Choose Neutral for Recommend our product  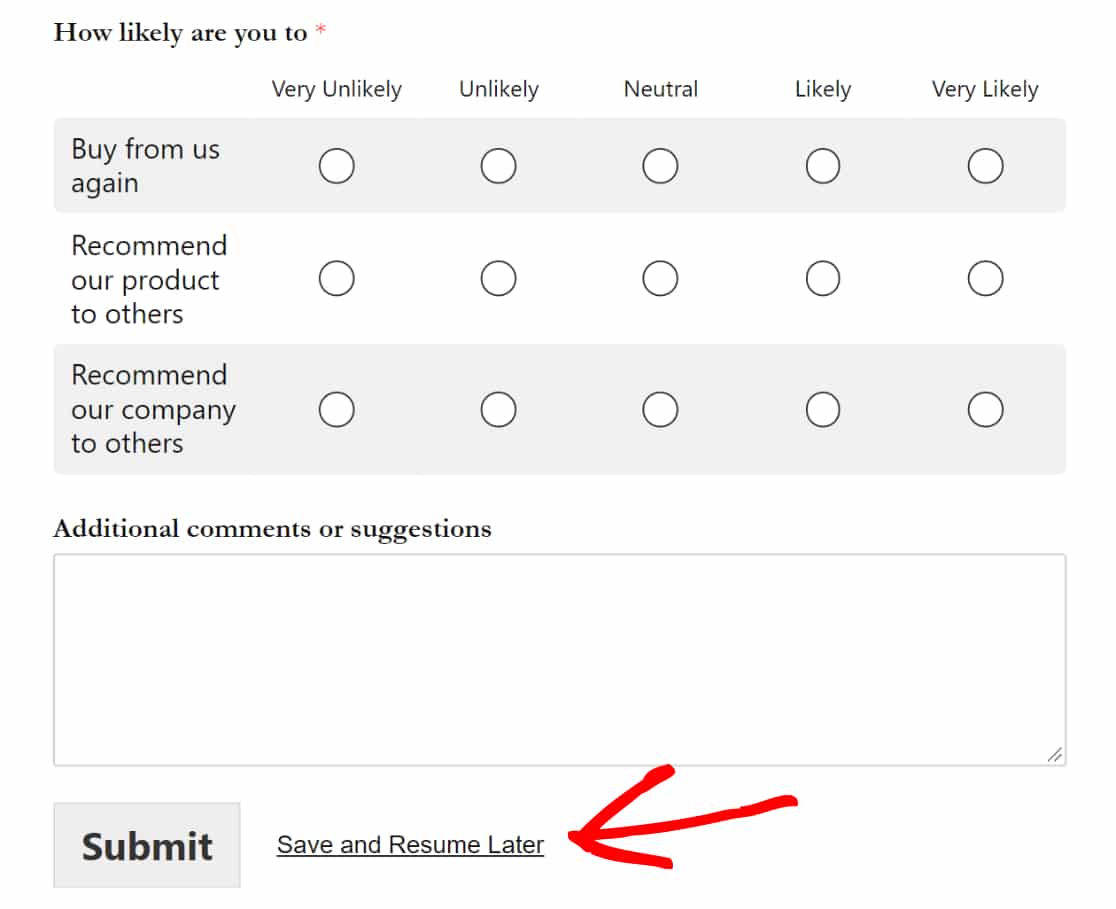tap(660, 278)
